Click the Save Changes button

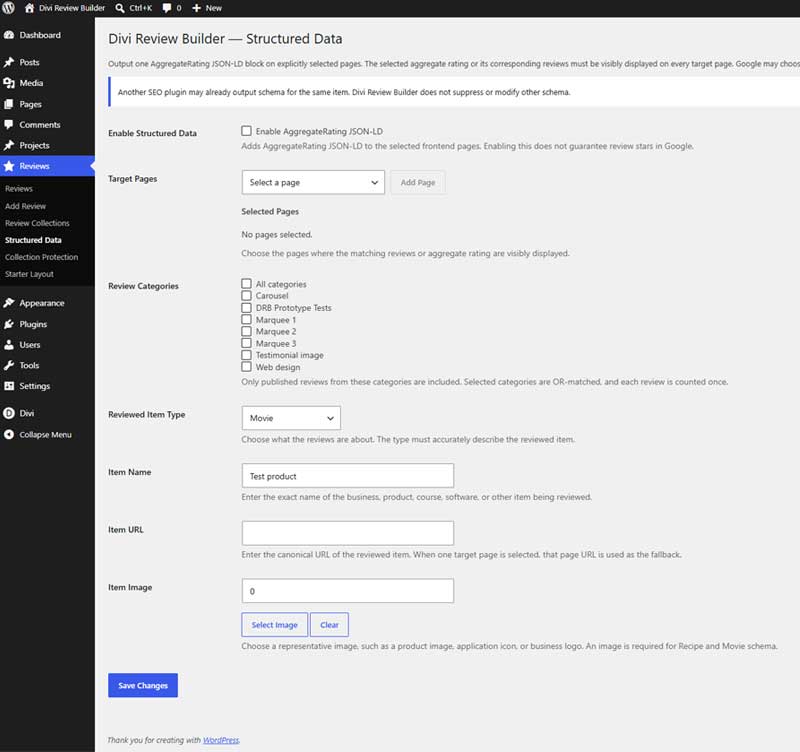(143, 685)
